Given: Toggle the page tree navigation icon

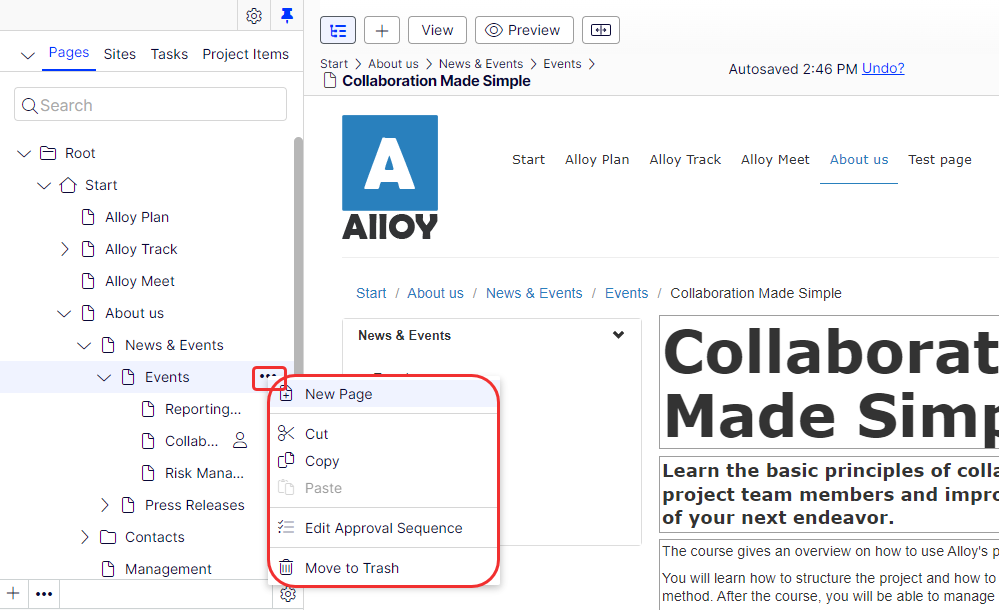Looking at the screenshot, I should pos(337,30).
